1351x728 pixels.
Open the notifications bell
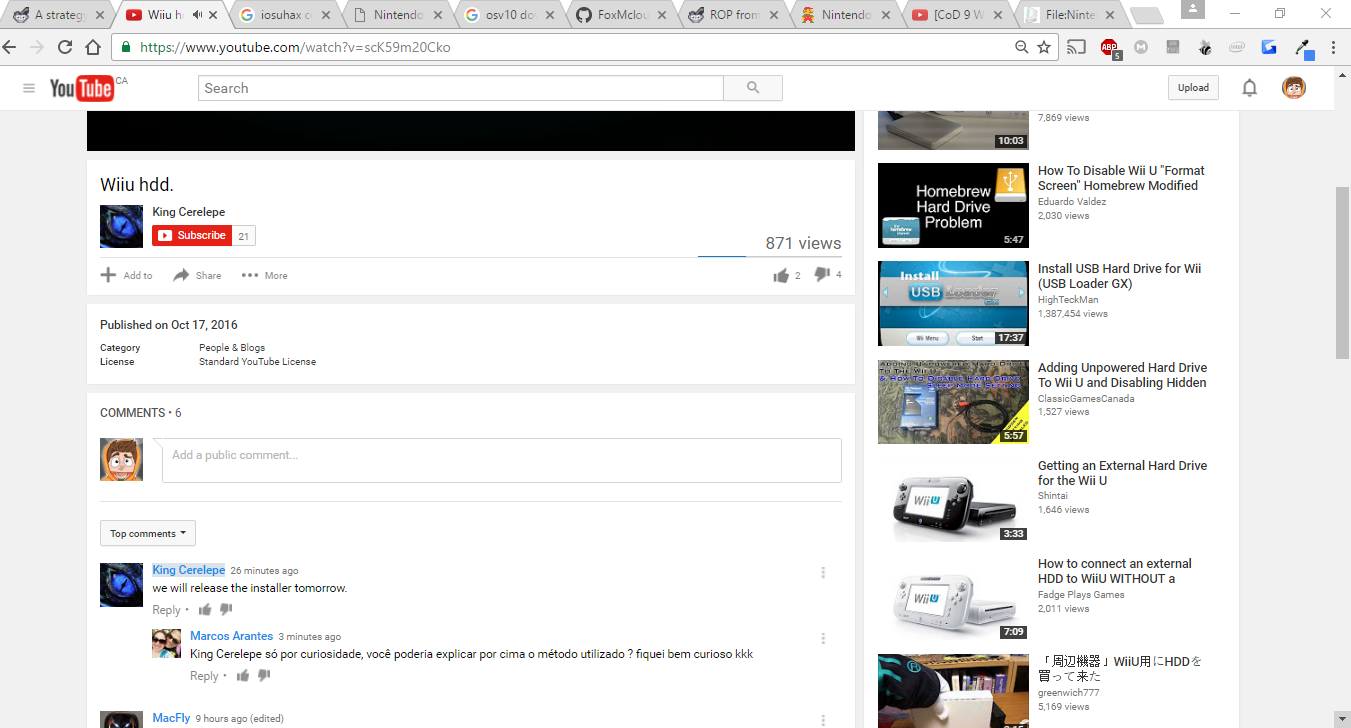(x=1249, y=88)
